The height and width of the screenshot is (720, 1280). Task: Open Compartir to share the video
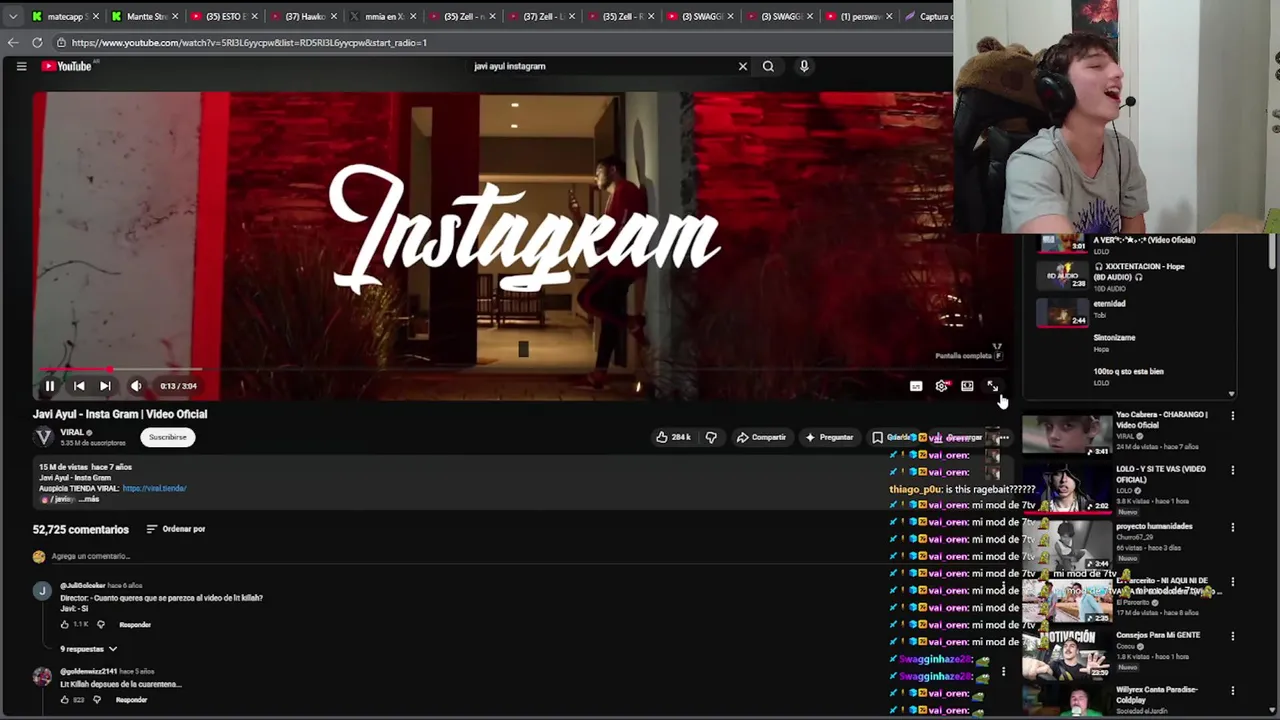(x=761, y=437)
